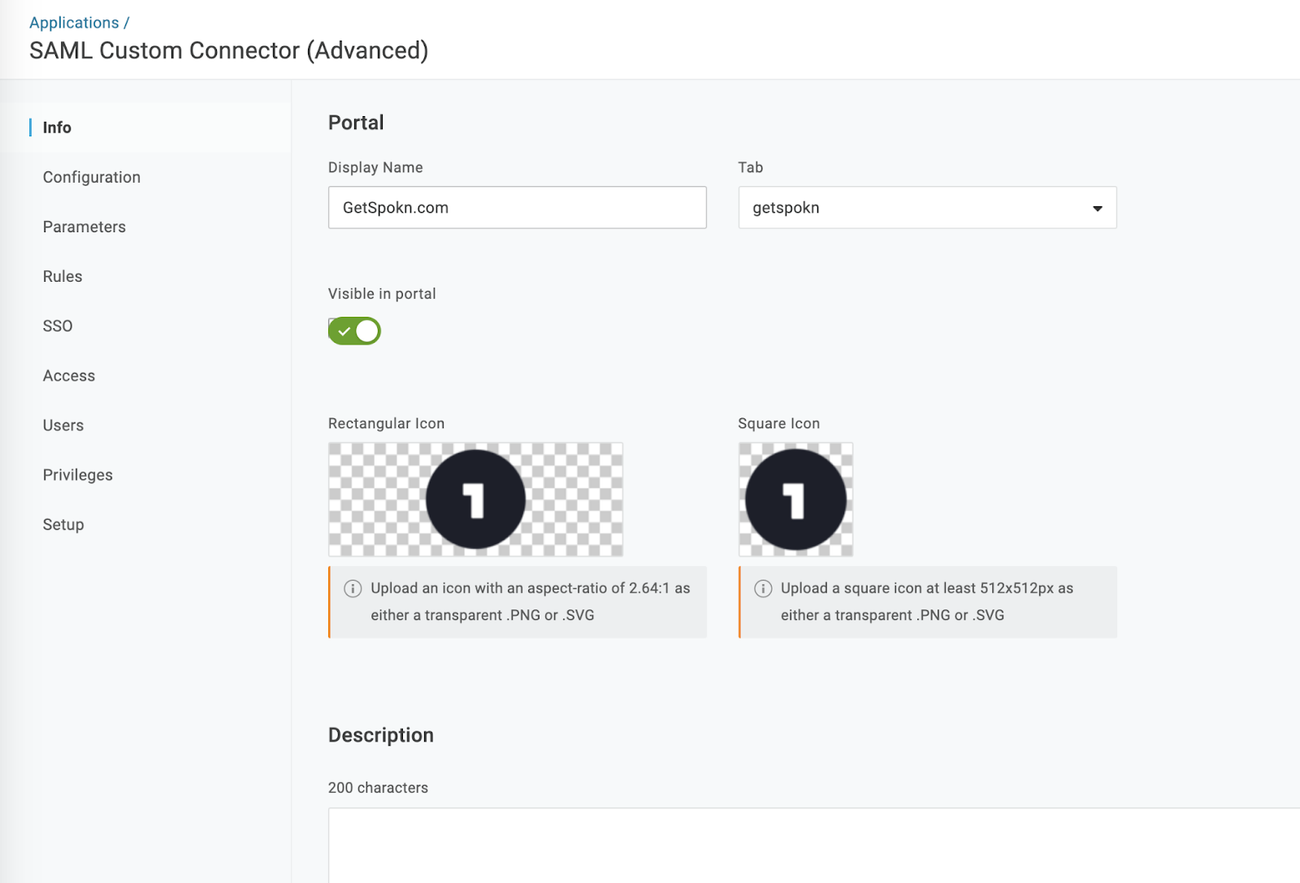Click the Display Name input field
1300x883 pixels.
(517, 208)
